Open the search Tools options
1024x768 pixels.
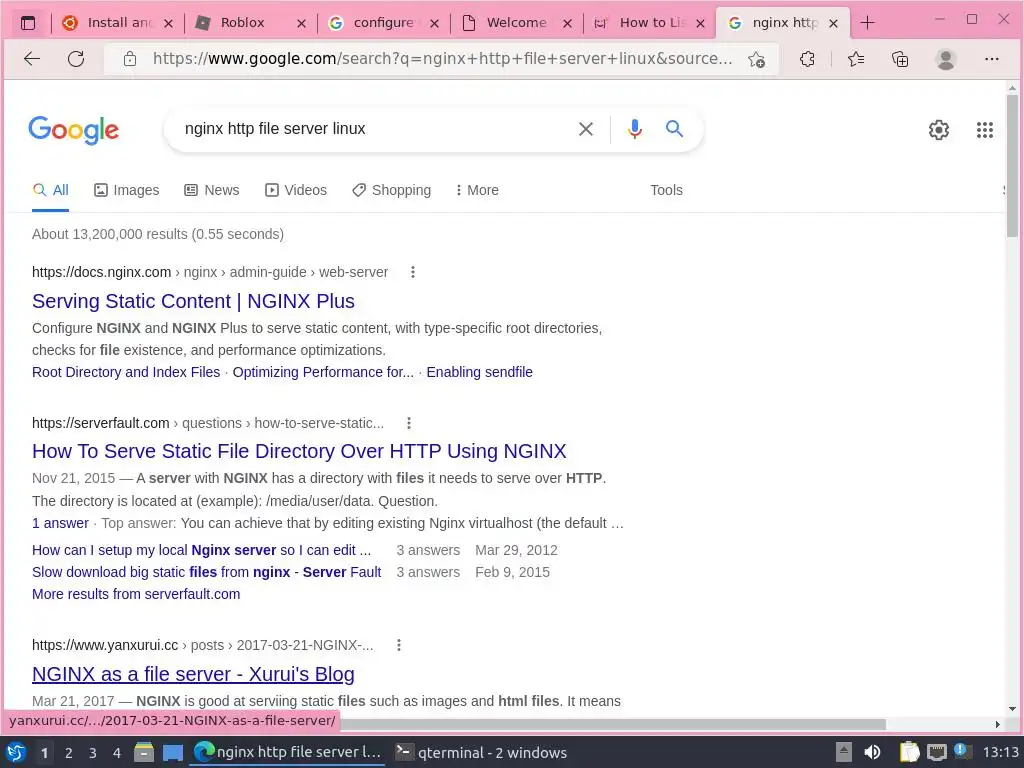[x=666, y=190]
